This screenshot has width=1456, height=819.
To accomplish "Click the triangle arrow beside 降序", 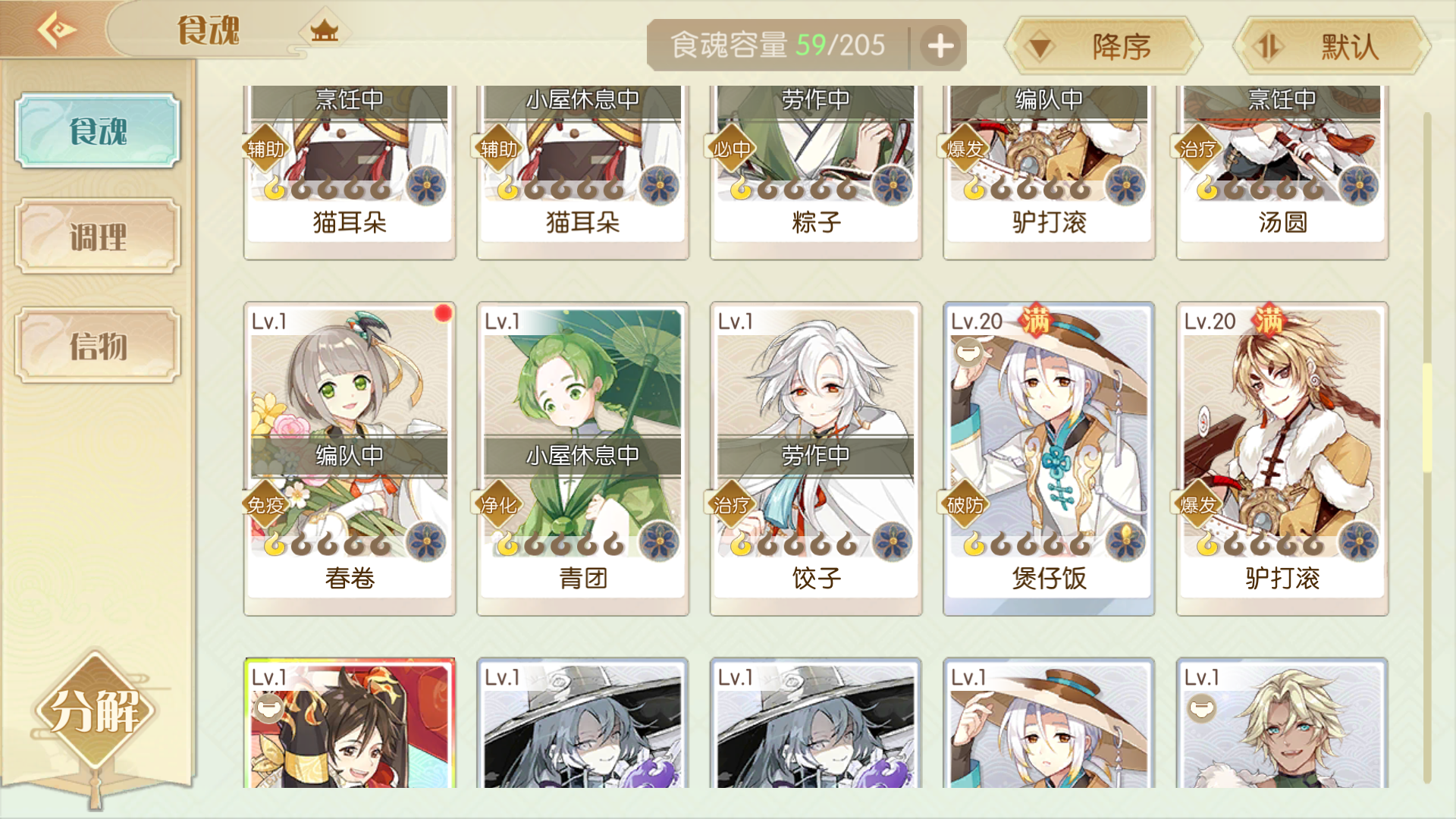I will click(x=1040, y=48).
